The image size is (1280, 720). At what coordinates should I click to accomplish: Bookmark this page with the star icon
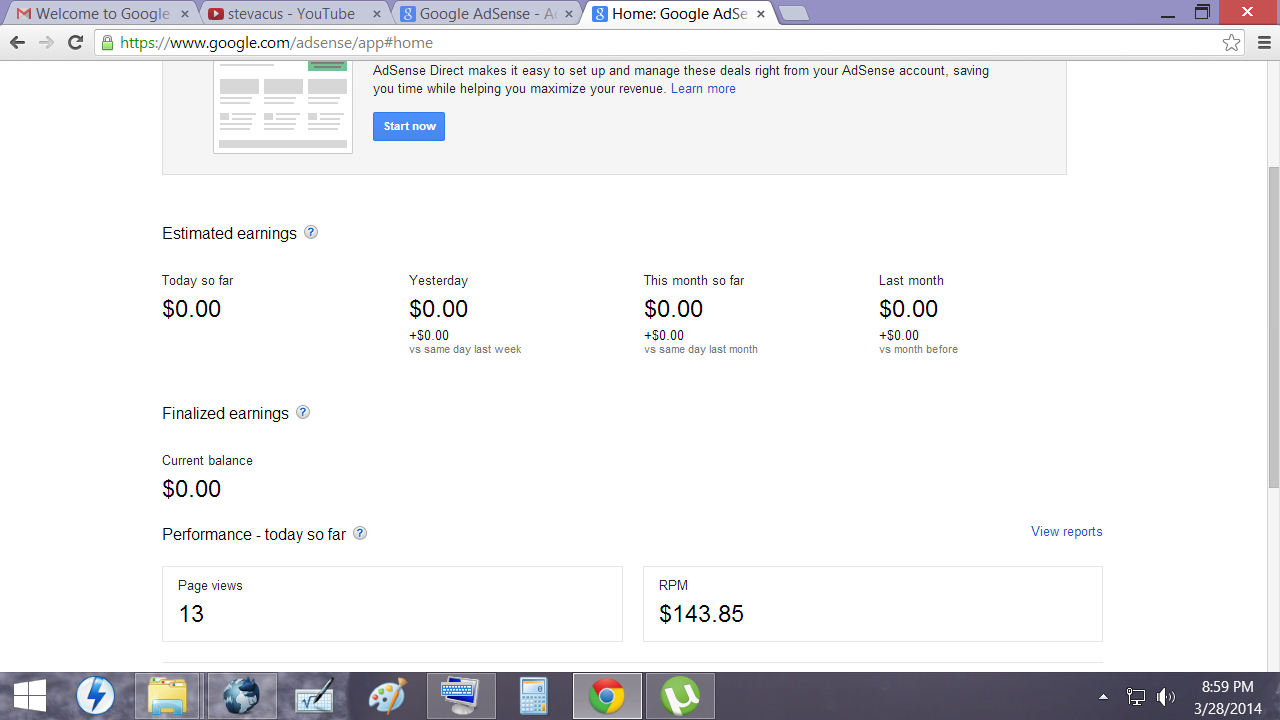point(1232,43)
